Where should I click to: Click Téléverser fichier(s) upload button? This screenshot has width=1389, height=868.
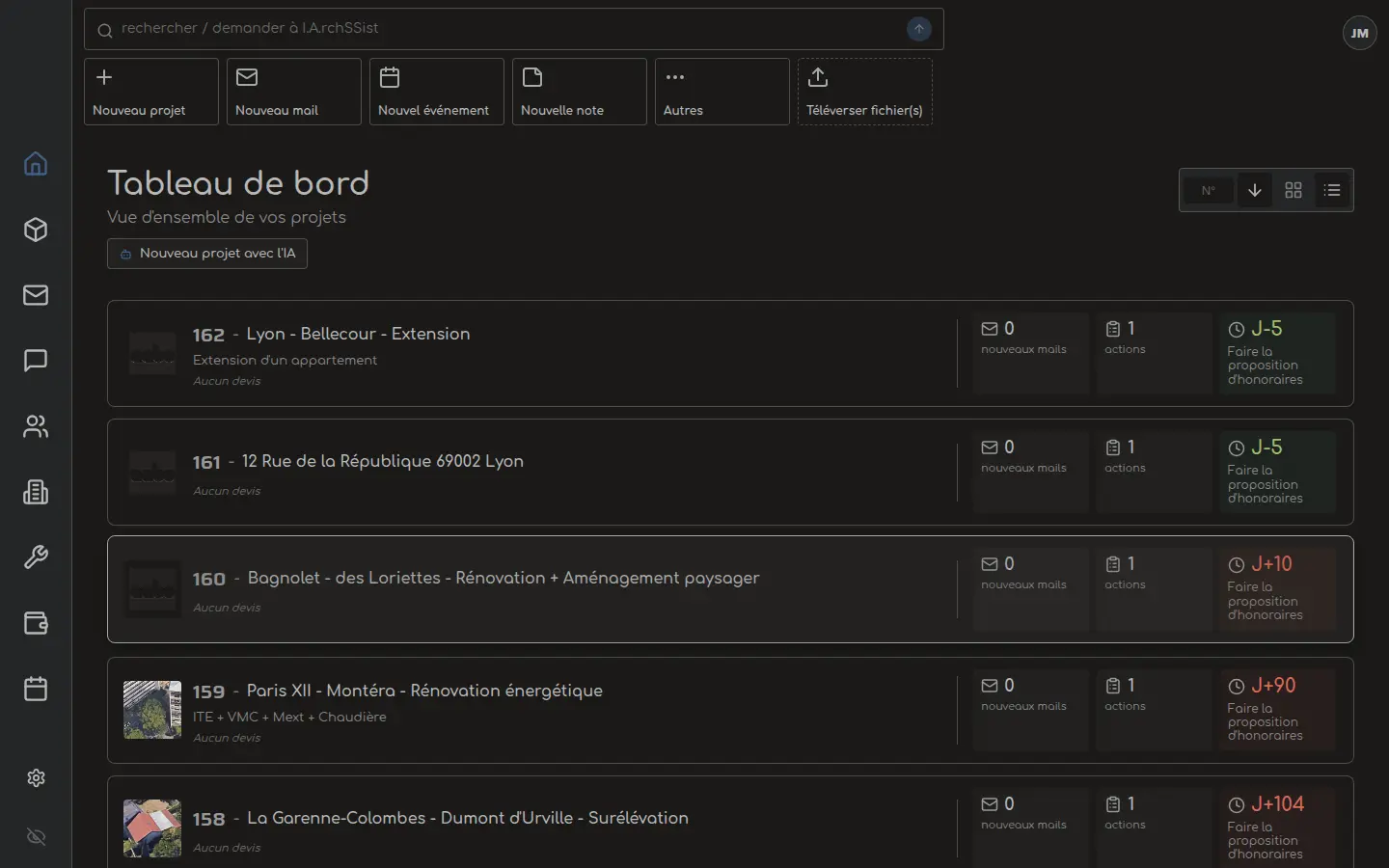point(865,92)
